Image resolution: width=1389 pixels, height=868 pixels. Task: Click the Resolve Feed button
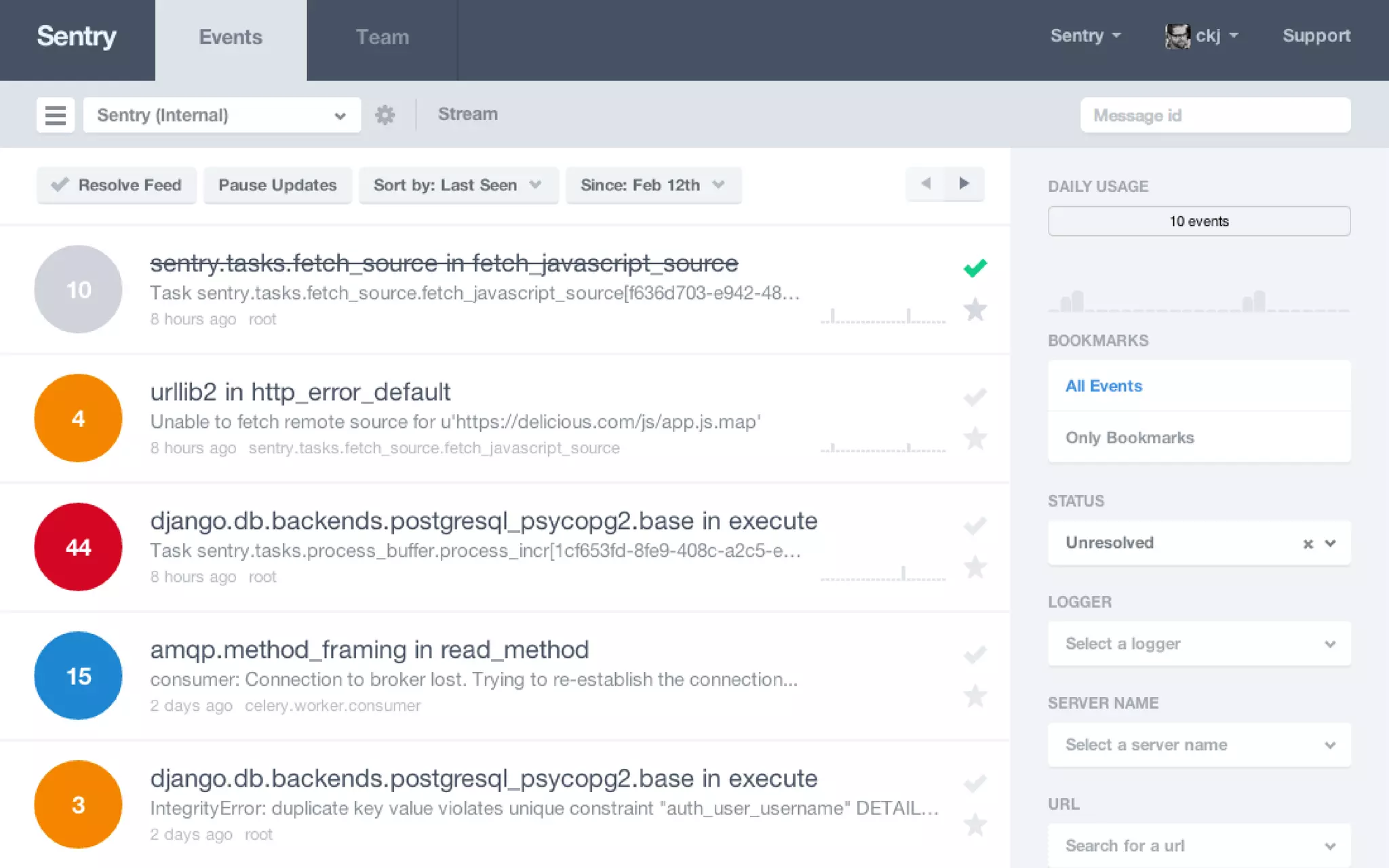[116, 185]
